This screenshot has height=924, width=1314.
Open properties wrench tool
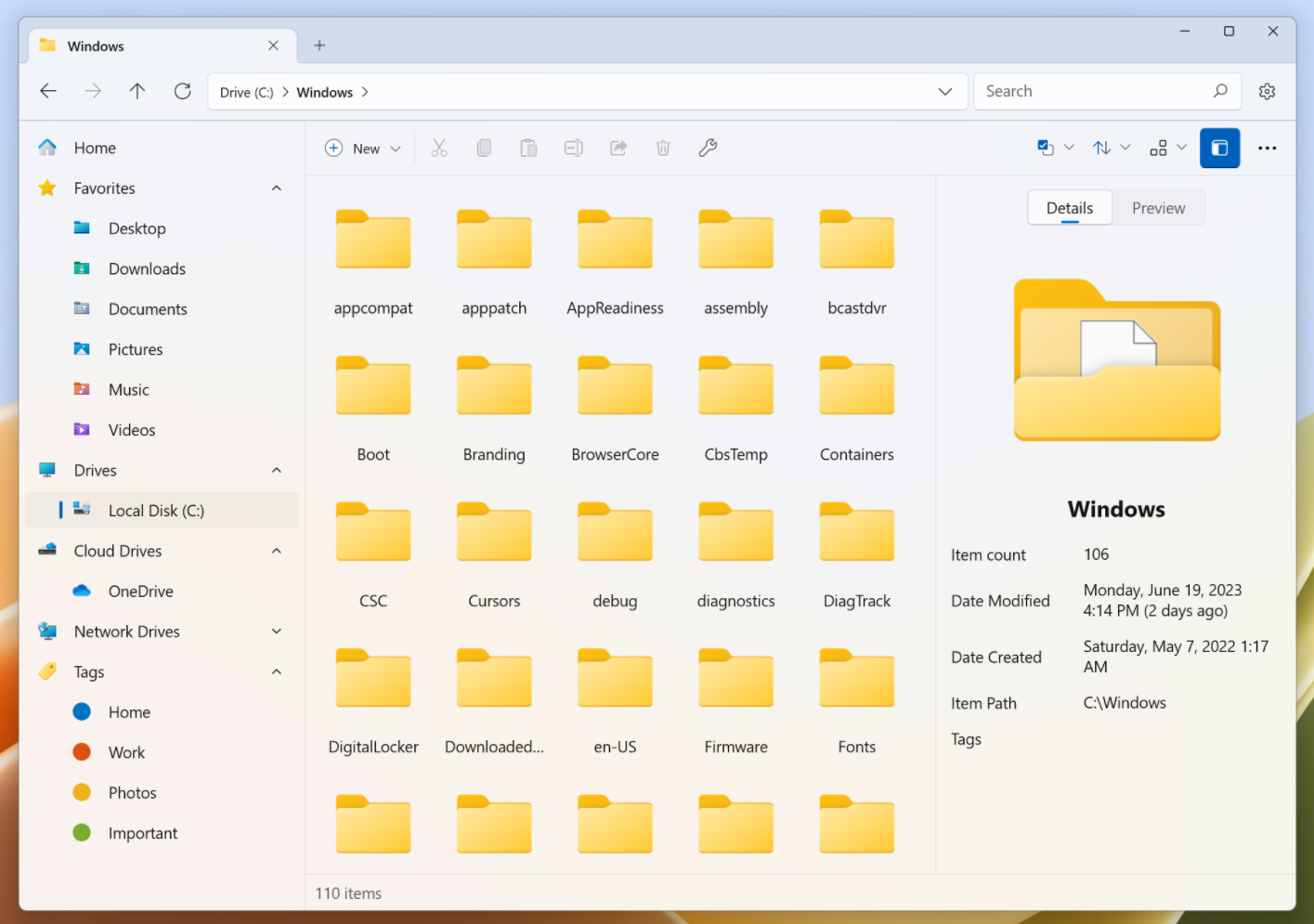point(708,148)
